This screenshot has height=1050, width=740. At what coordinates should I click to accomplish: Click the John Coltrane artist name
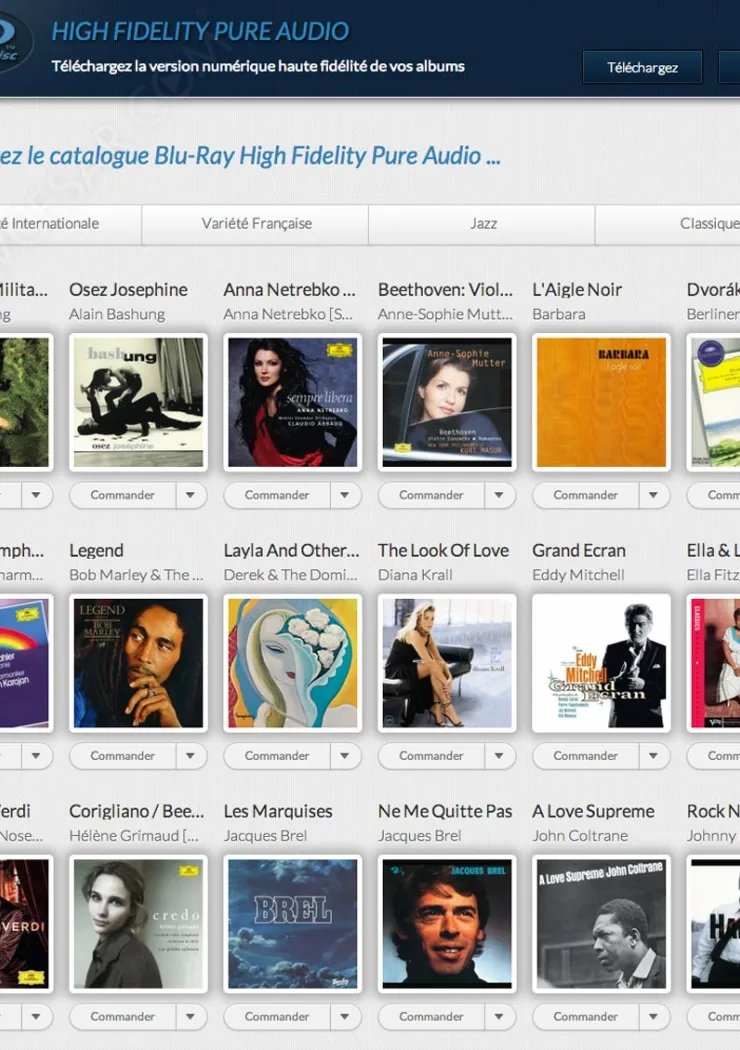point(581,836)
